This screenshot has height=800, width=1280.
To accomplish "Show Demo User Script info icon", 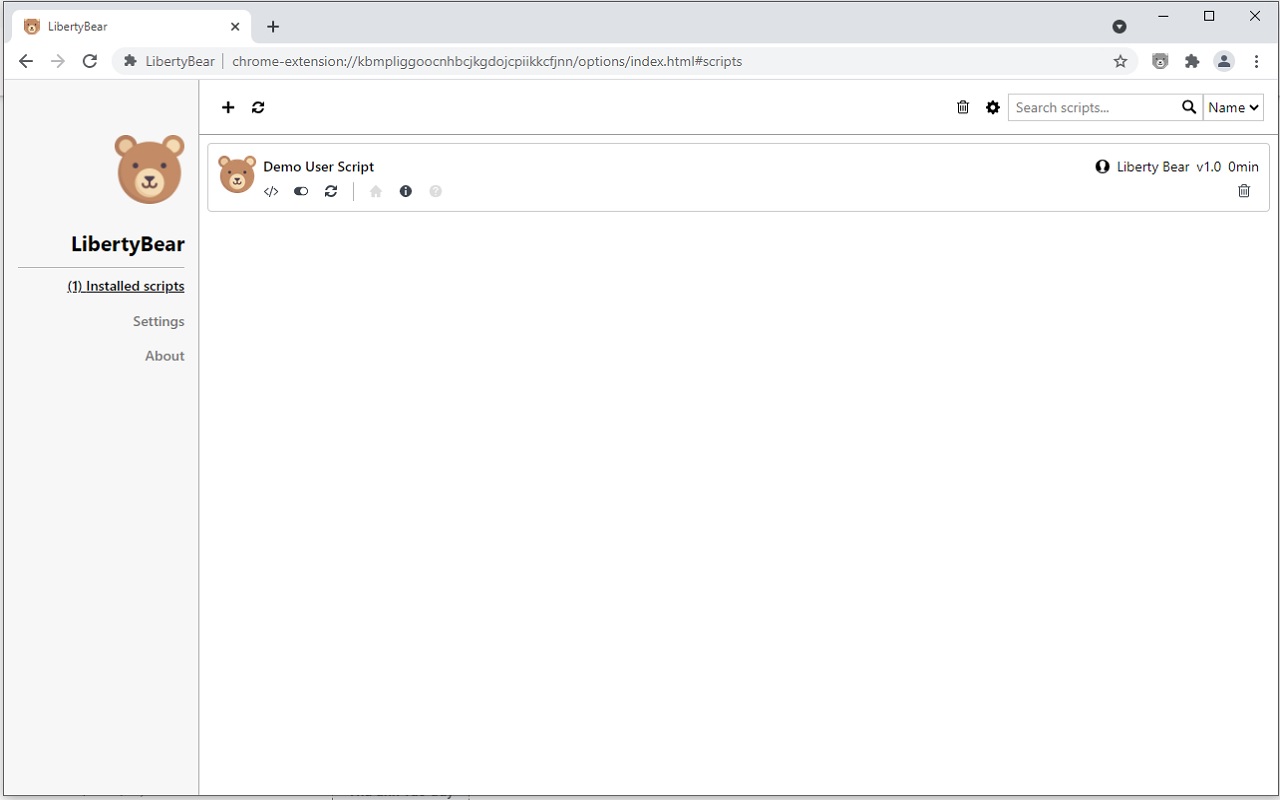I will pyautogui.click(x=406, y=191).
